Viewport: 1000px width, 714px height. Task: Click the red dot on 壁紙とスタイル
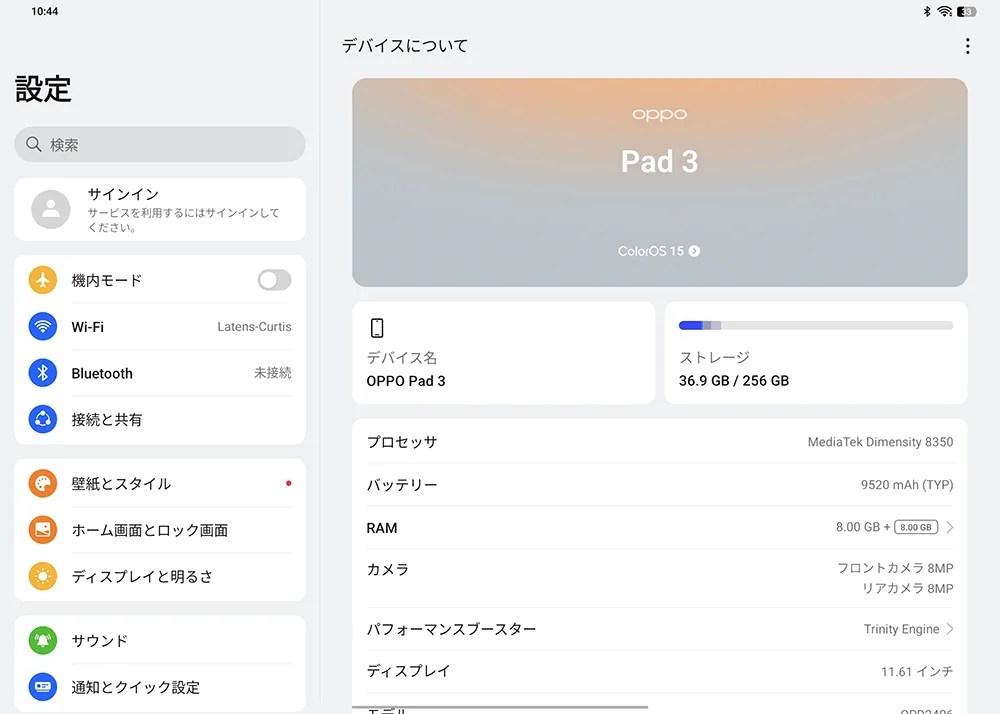tap(289, 483)
